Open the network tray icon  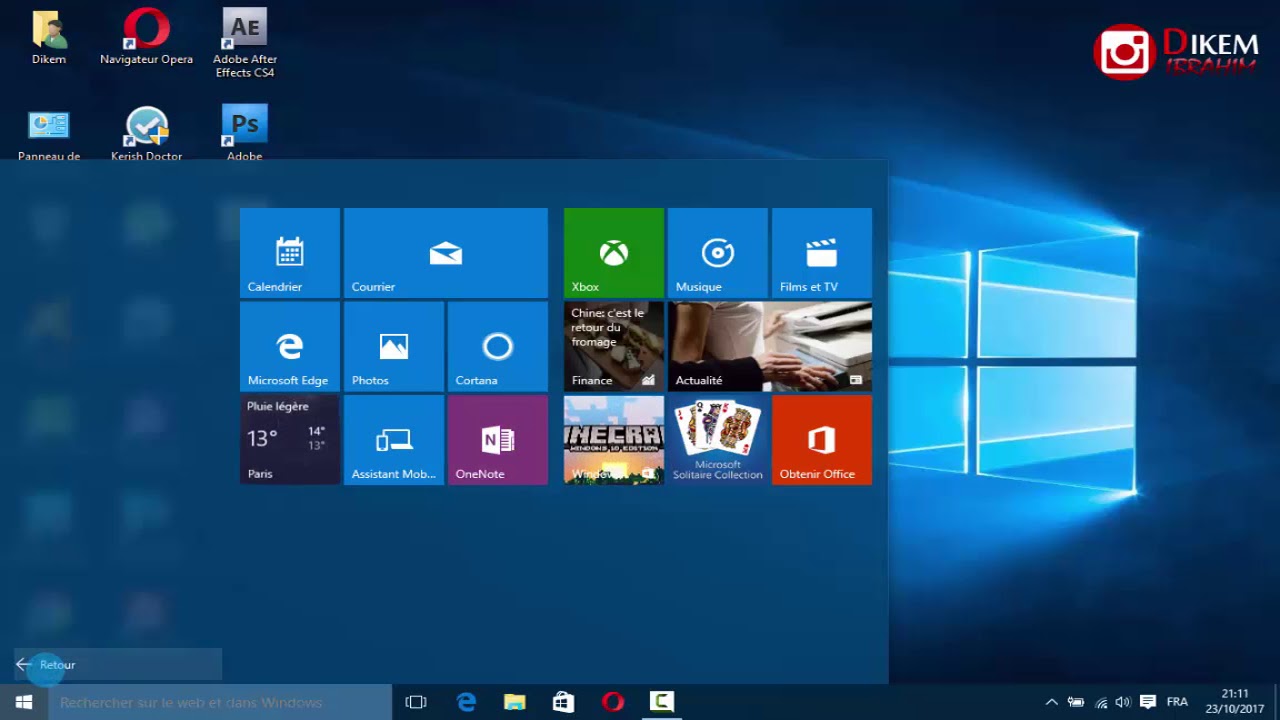pyautogui.click(x=1101, y=702)
